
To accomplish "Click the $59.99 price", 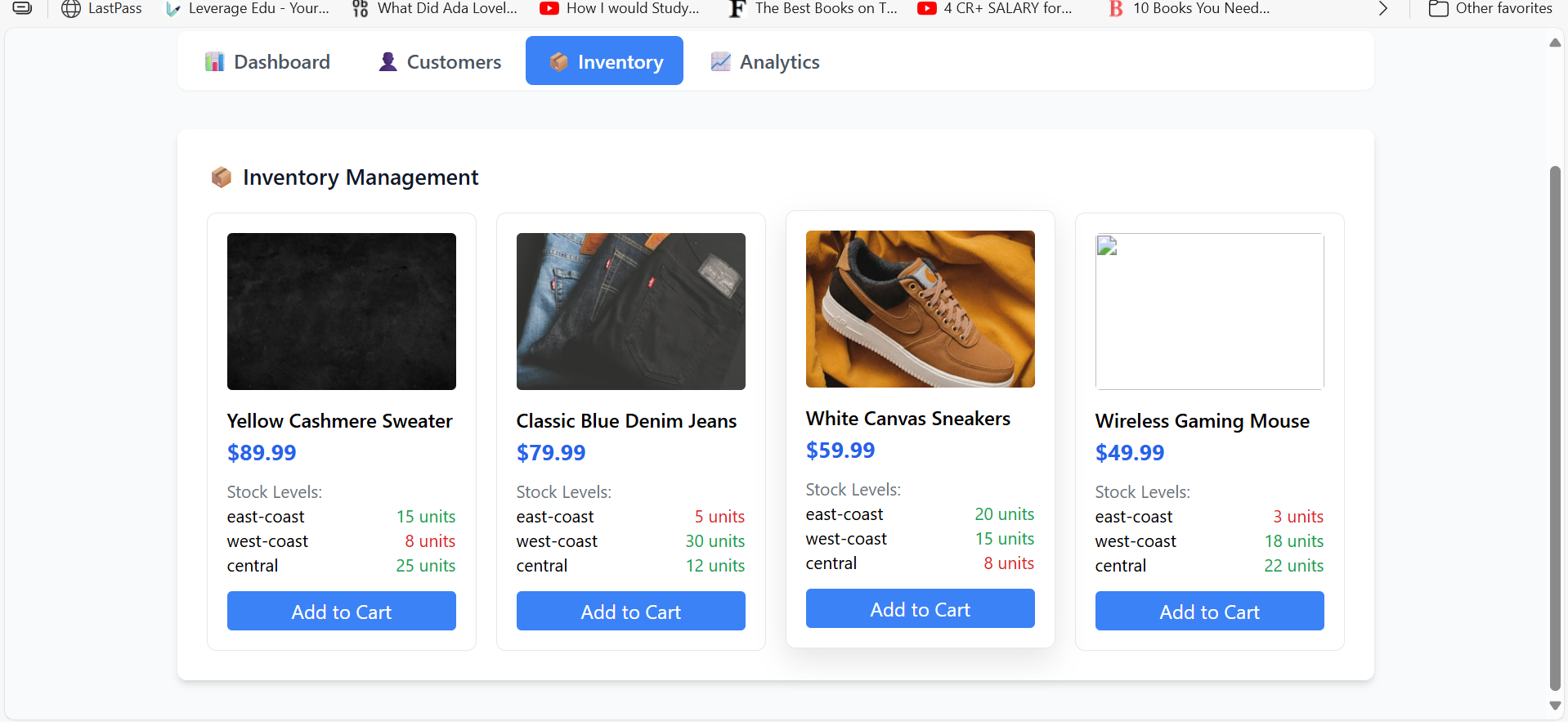I will point(840,451).
